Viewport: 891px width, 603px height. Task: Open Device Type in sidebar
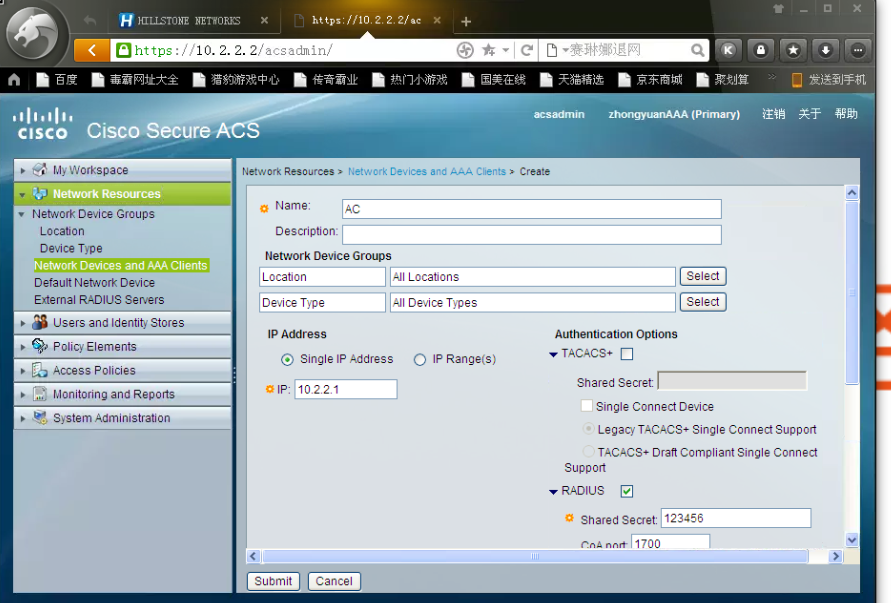point(71,248)
